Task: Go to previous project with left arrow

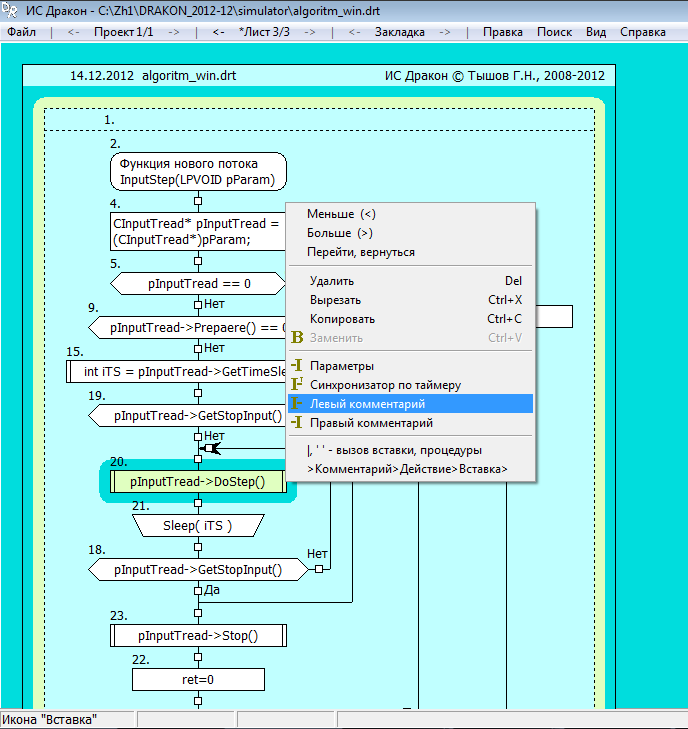Action: tap(74, 32)
